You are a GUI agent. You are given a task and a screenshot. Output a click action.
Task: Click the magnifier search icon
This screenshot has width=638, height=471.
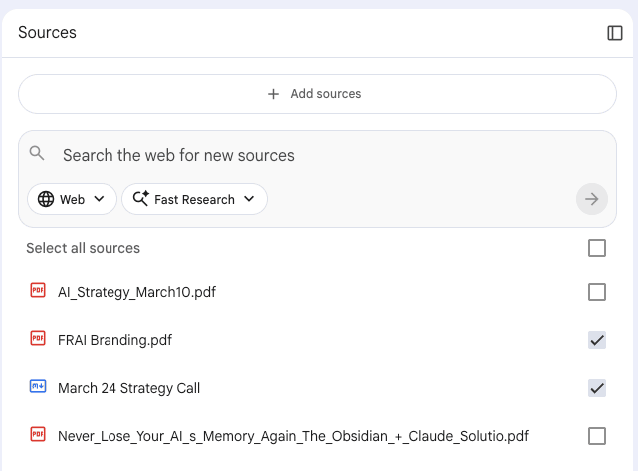click(37, 153)
